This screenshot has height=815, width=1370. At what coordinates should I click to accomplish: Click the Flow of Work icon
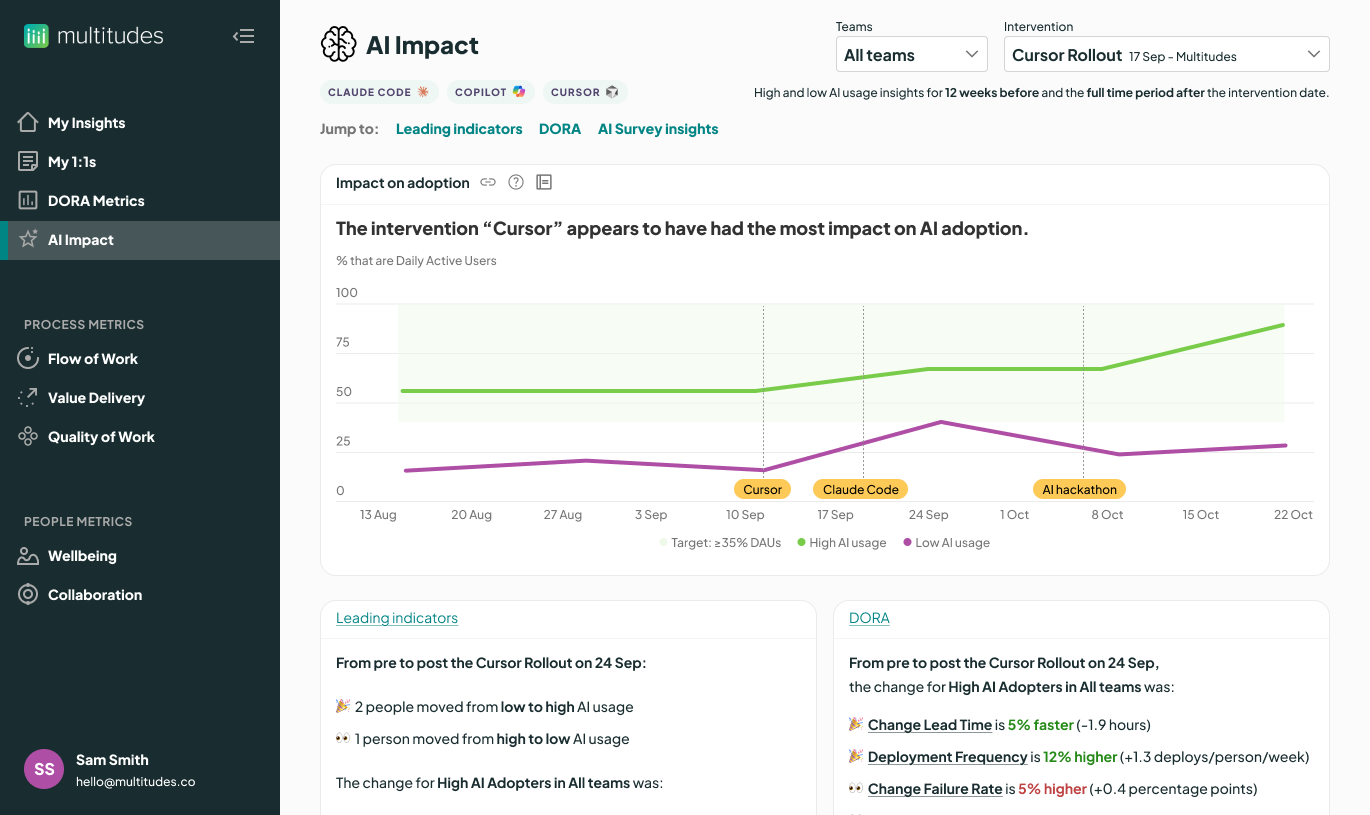point(28,358)
